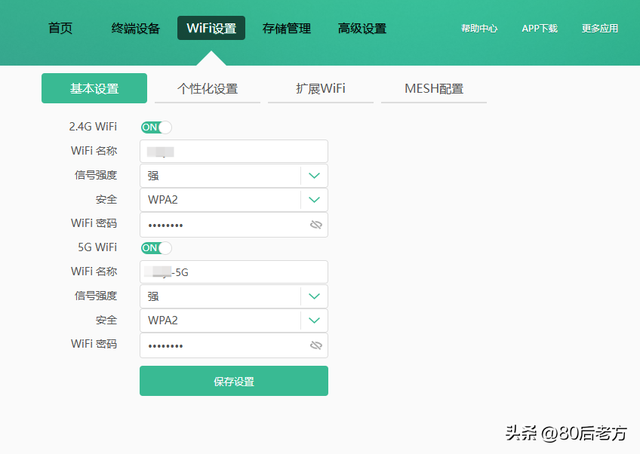640x454 pixels.
Task: Disable the 5G WiFi switch
Action: coord(156,247)
